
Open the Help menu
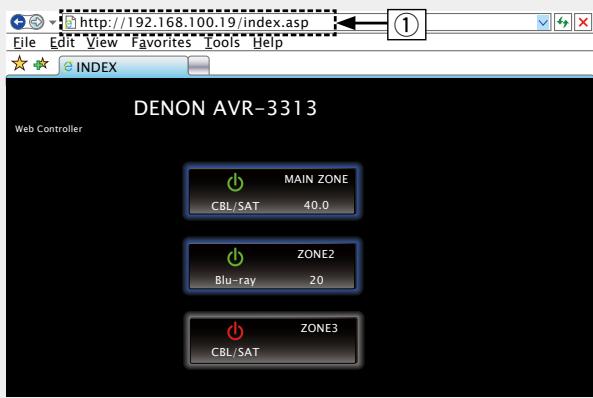(x=268, y=42)
